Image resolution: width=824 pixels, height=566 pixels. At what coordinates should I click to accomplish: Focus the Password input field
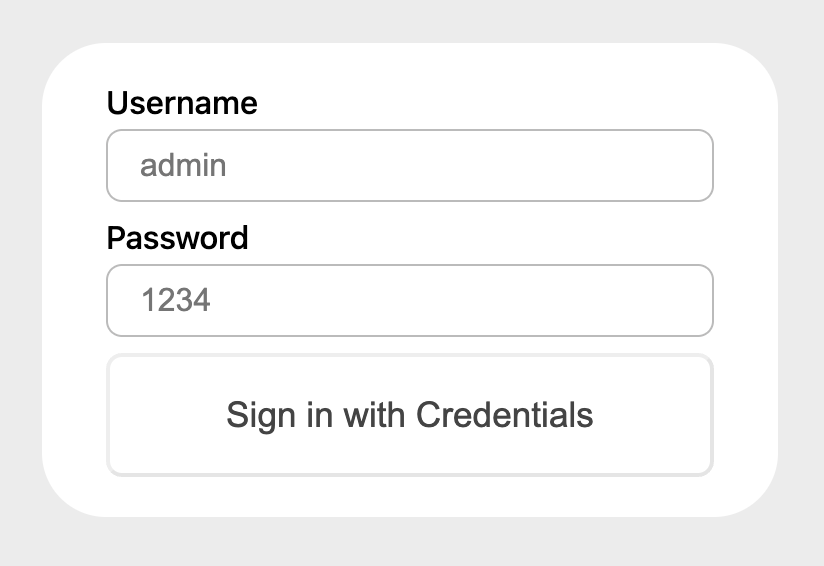410,301
